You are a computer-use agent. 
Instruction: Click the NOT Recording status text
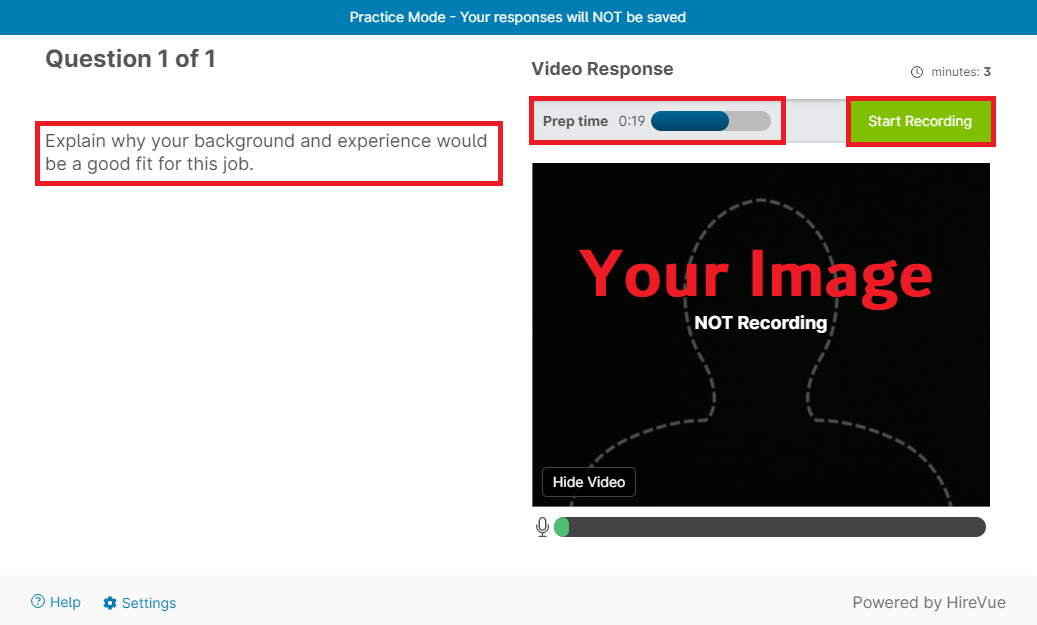click(x=760, y=323)
